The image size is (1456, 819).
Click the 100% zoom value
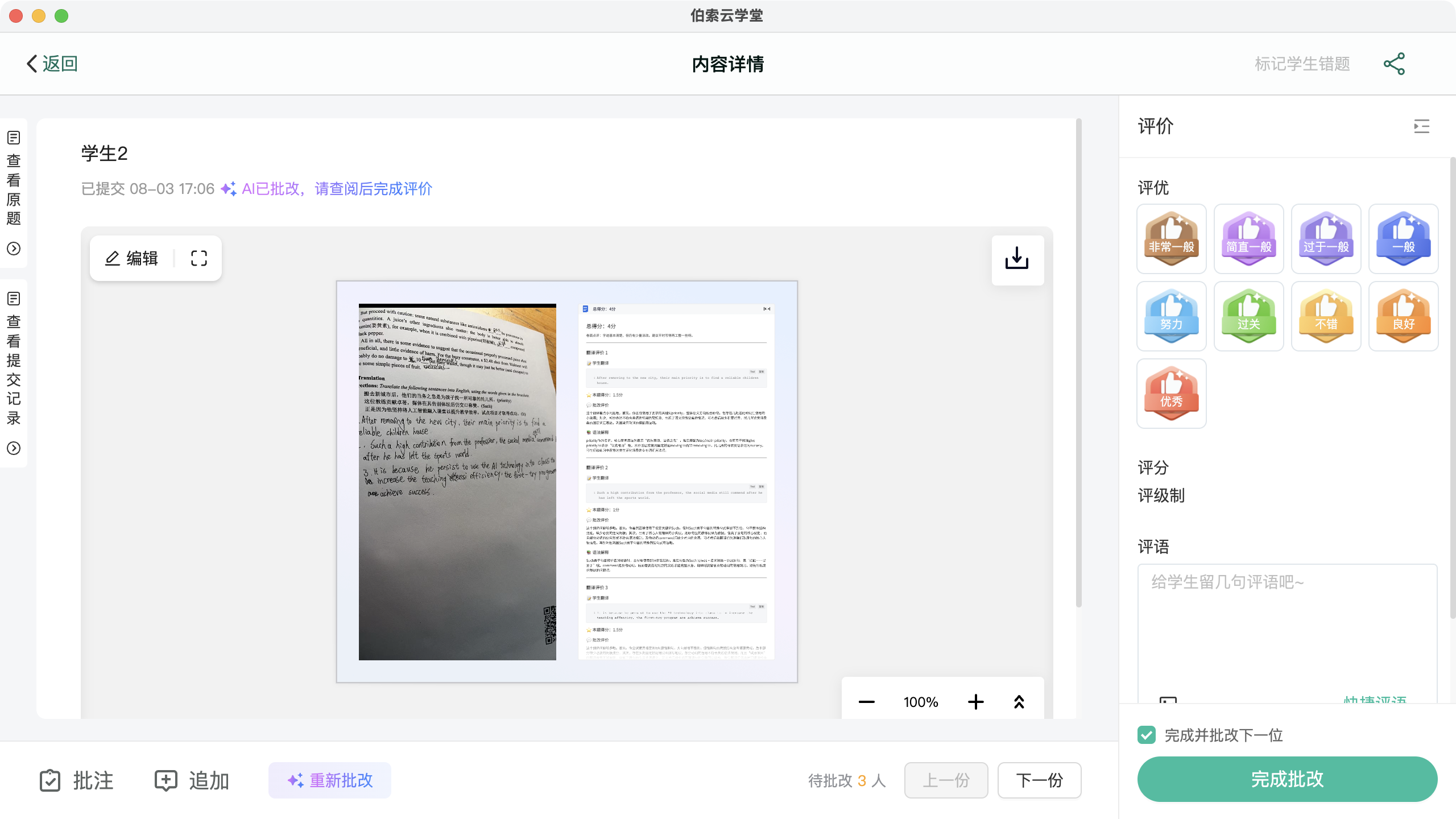(x=921, y=702)
